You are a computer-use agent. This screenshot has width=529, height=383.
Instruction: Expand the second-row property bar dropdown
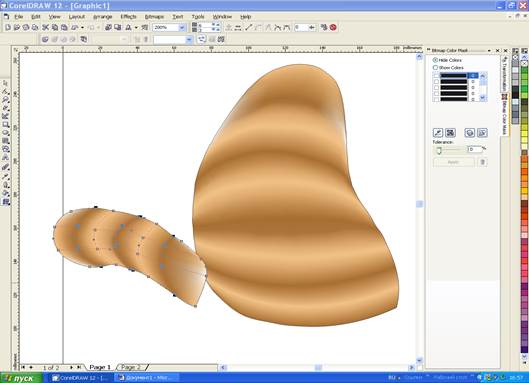point(189,39)
